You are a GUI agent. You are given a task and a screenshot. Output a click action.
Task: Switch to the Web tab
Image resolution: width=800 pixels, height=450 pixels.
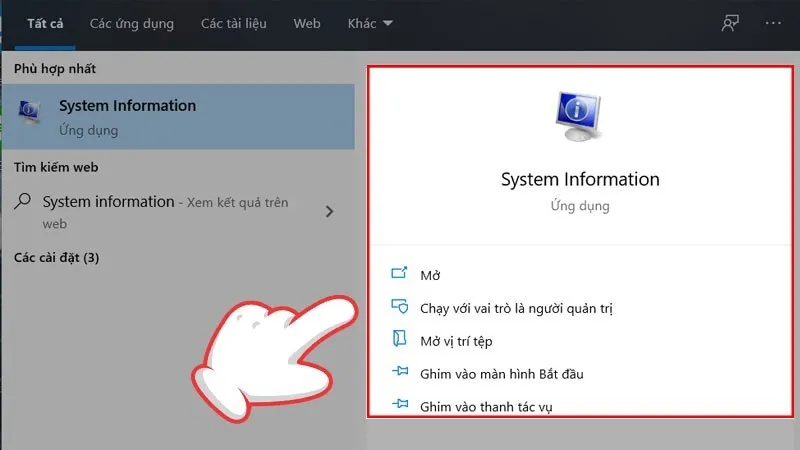[307, 24]
